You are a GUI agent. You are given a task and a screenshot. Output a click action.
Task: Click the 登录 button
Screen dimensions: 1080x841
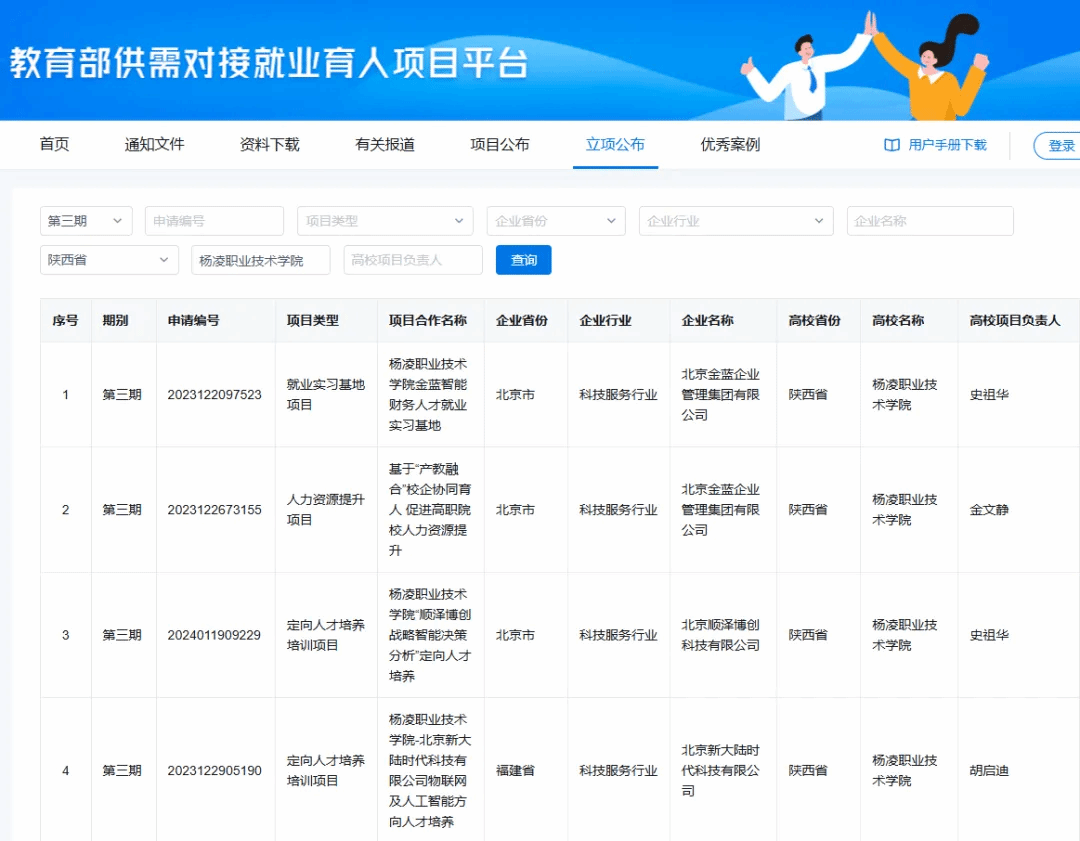[x=1060, y=146]
